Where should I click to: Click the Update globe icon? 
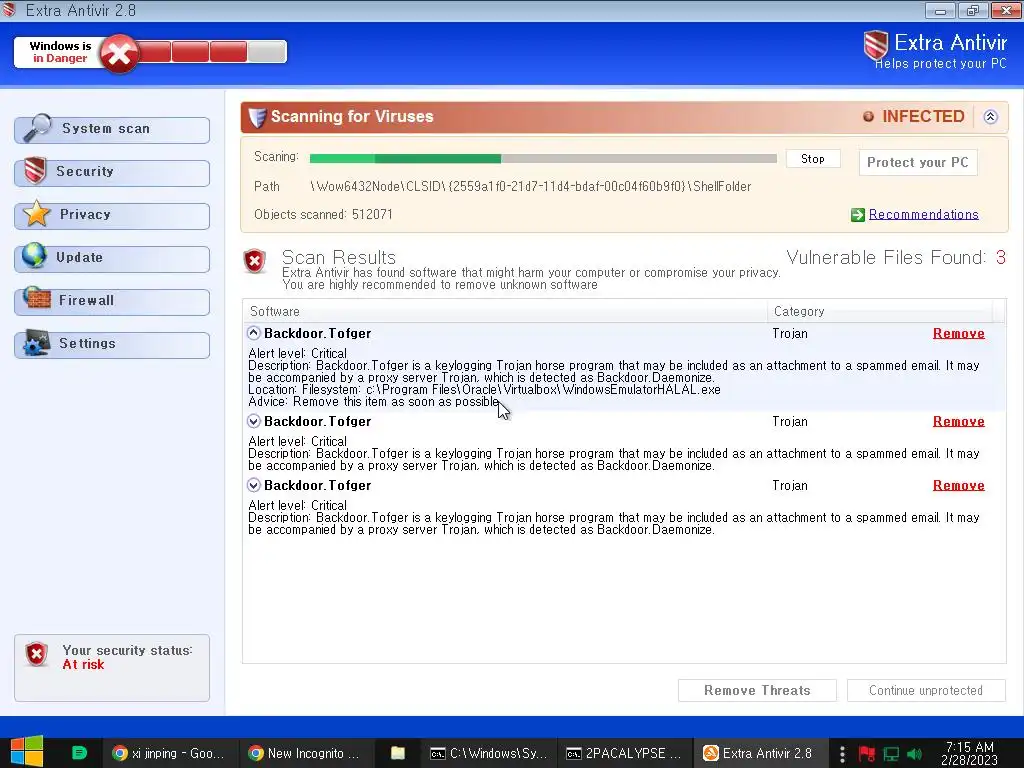pos(35,256)
